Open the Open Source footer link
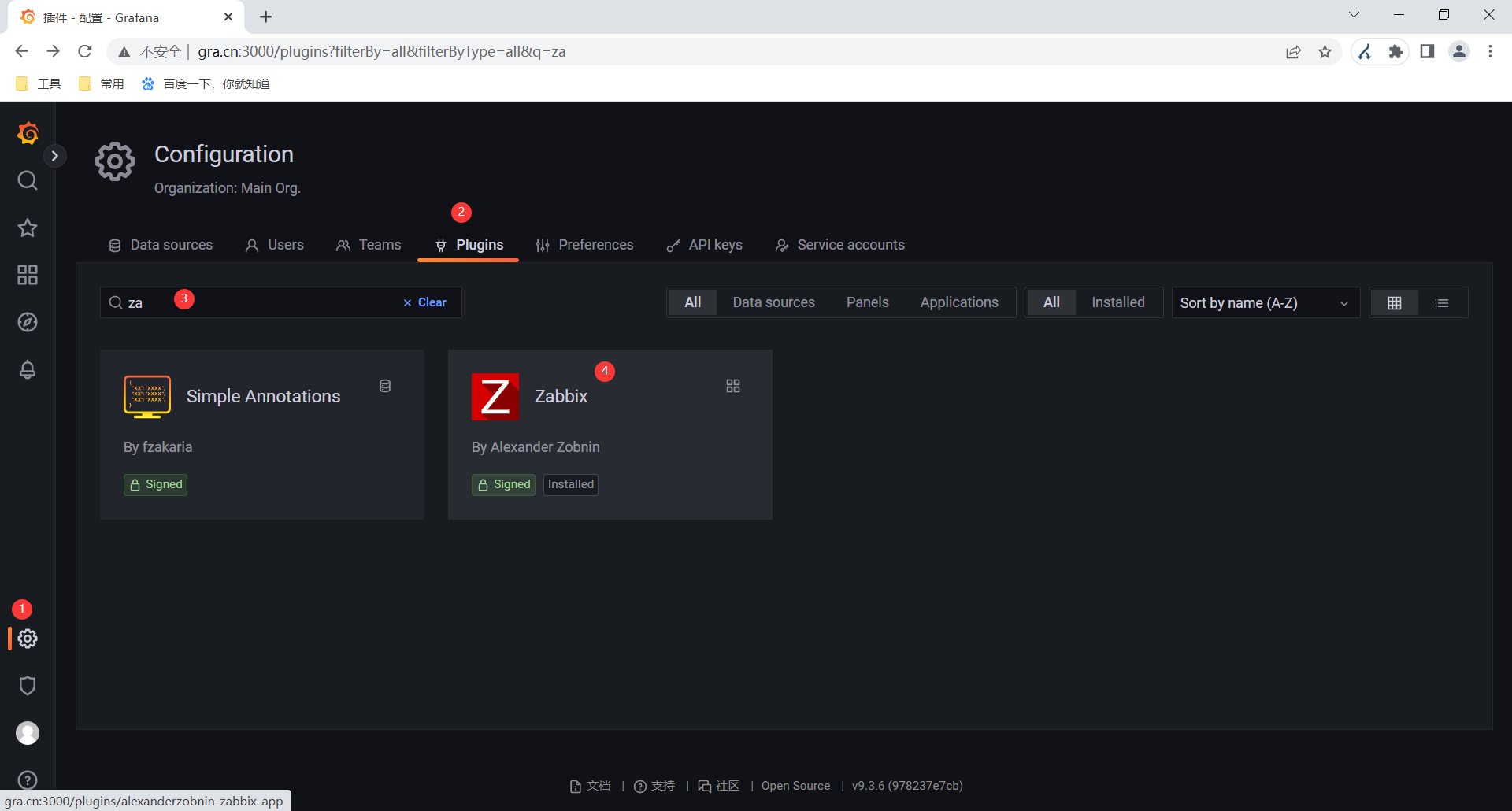The height and width of the screenshot is (811, 1512). pos(795,786)
